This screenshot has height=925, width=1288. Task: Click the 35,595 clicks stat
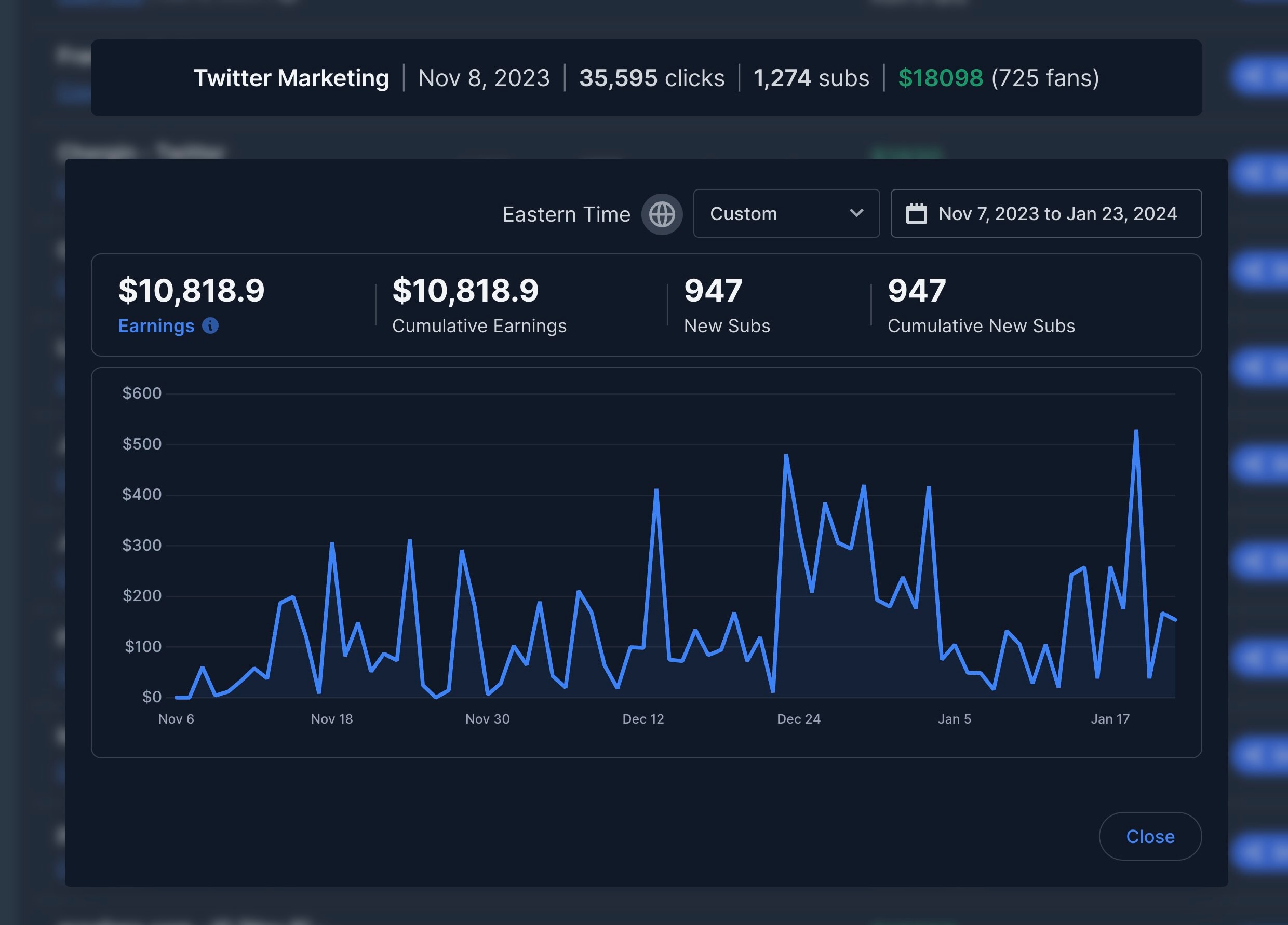tap(651, 78)
